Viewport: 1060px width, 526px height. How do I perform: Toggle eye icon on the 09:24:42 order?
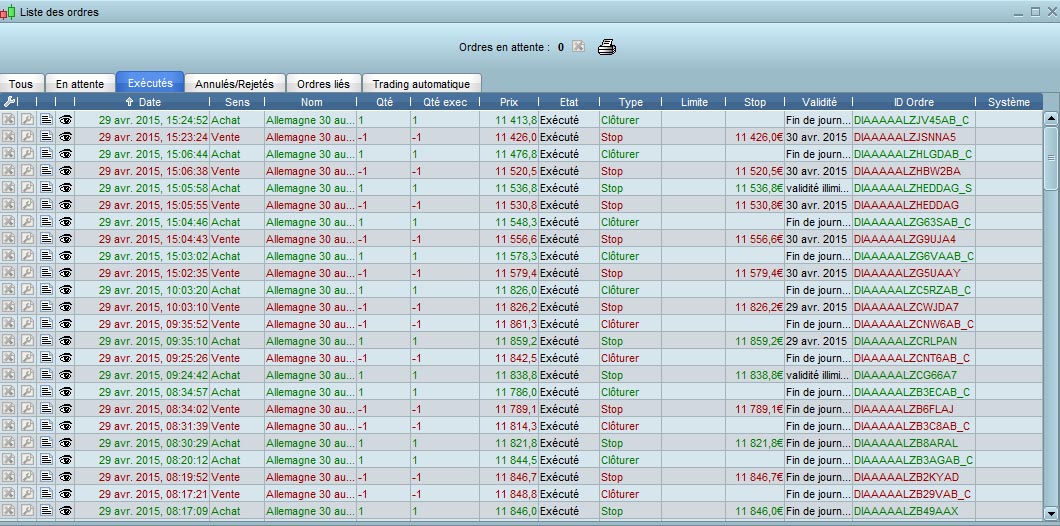pyautogui.click(x=65, y=375)
